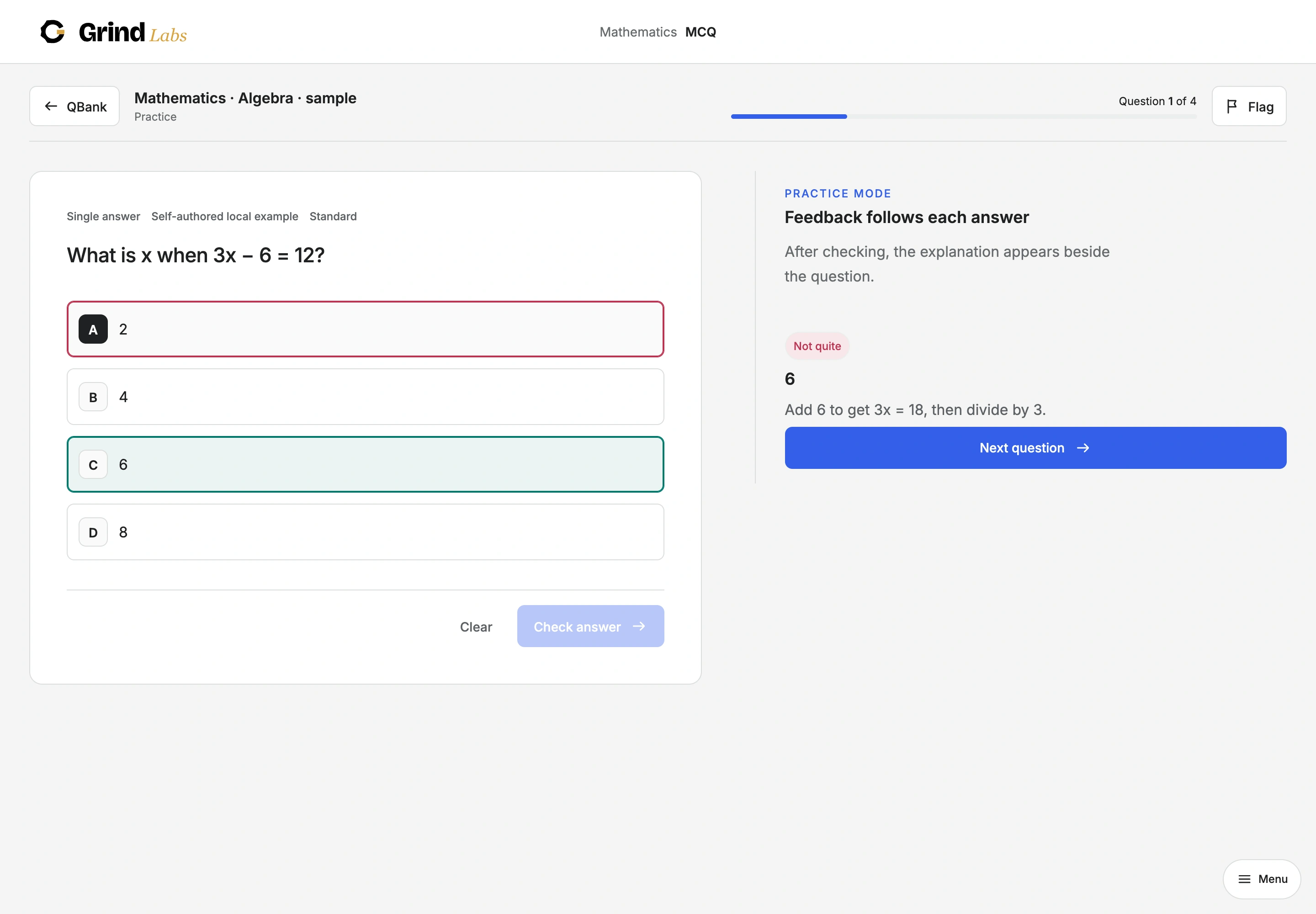The width and height of the screenshot is (1316, 914).
Task: Click the 'Single answer' tag
Action: tap(103, 217)
